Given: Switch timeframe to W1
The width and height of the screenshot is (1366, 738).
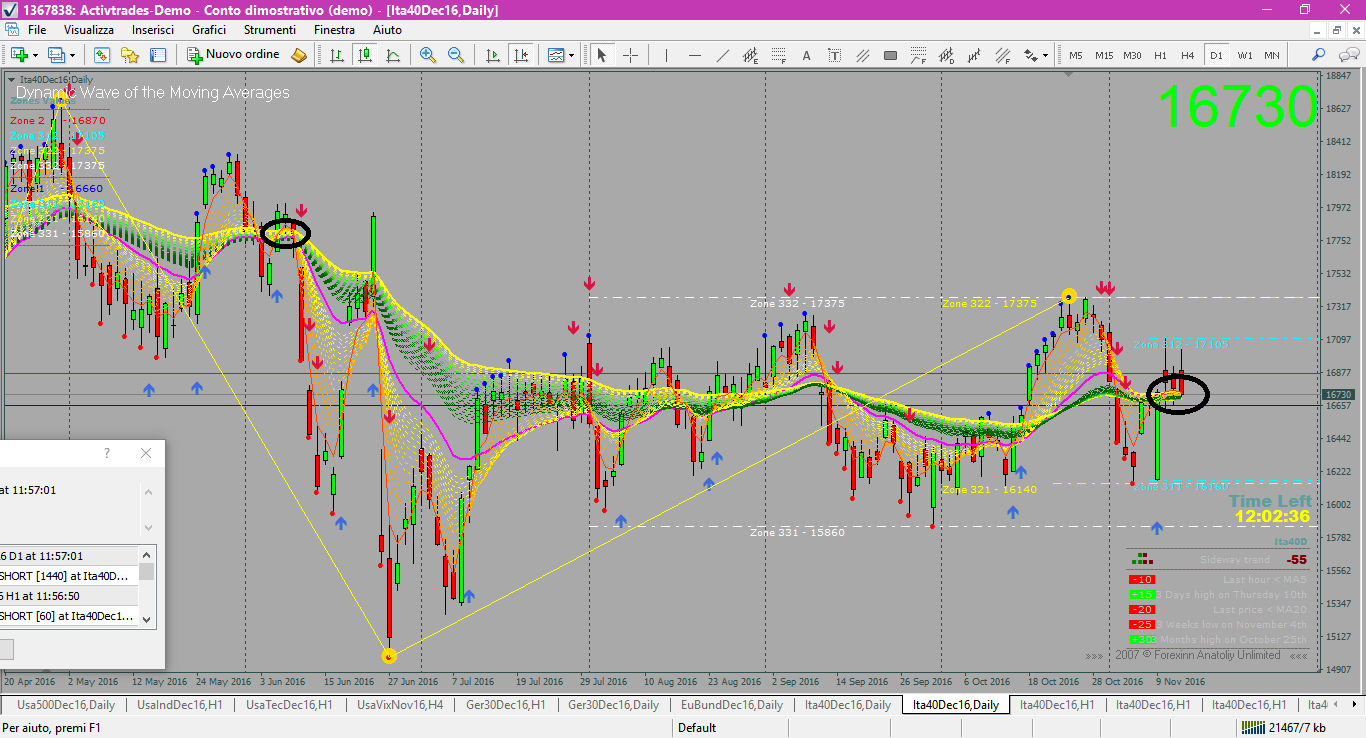Looking at the screenshot, I should coord(1244,55).
